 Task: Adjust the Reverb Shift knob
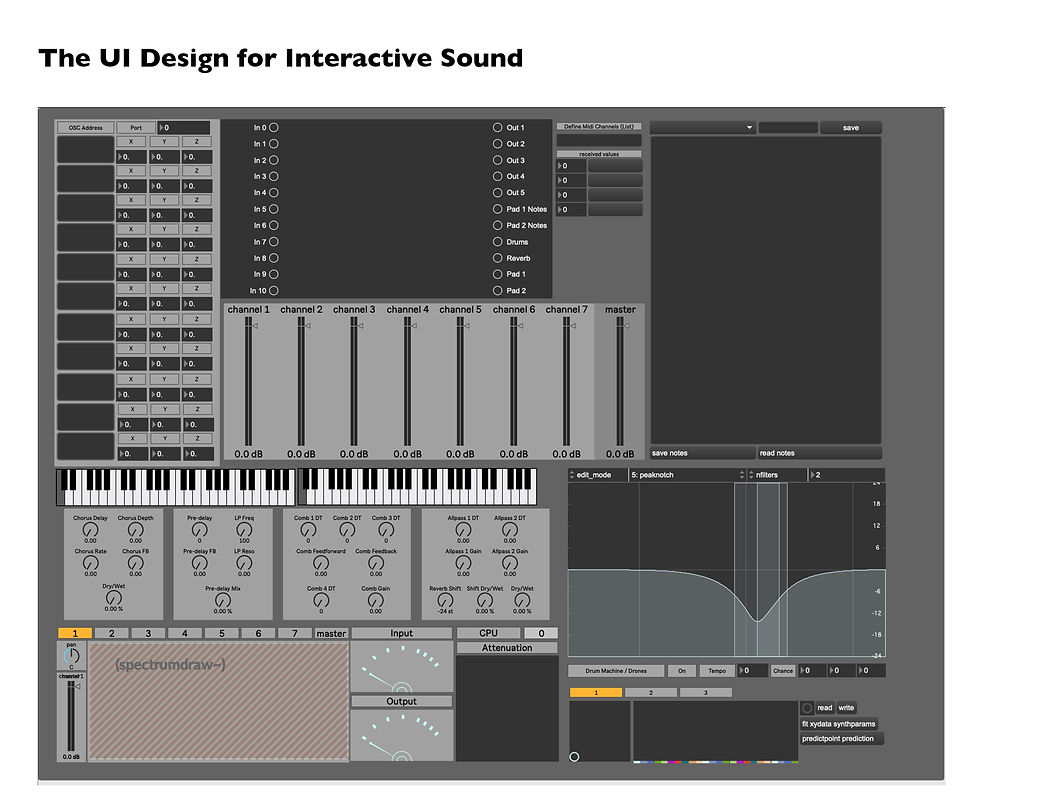pos(445,600)
